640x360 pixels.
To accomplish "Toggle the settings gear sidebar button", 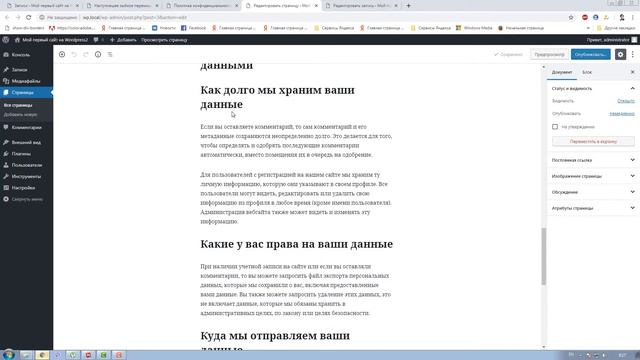I will click(620, 54).
